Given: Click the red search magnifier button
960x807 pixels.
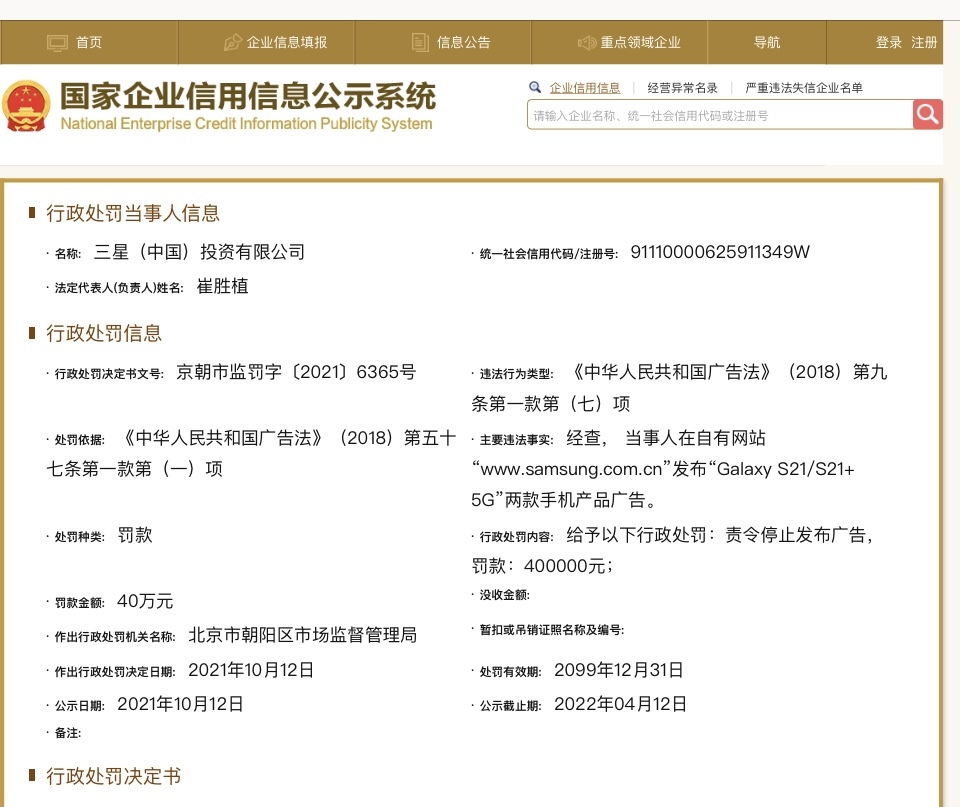Looking at the screenshot, I should click(x=928, y=114).
